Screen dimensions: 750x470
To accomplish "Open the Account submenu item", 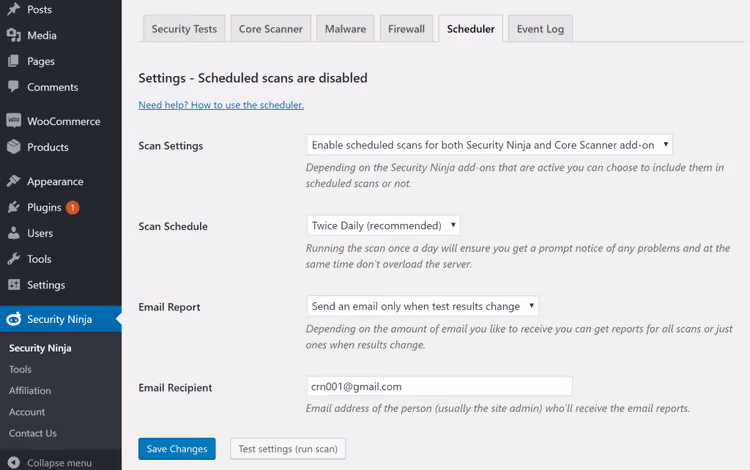I will point(27,412).
